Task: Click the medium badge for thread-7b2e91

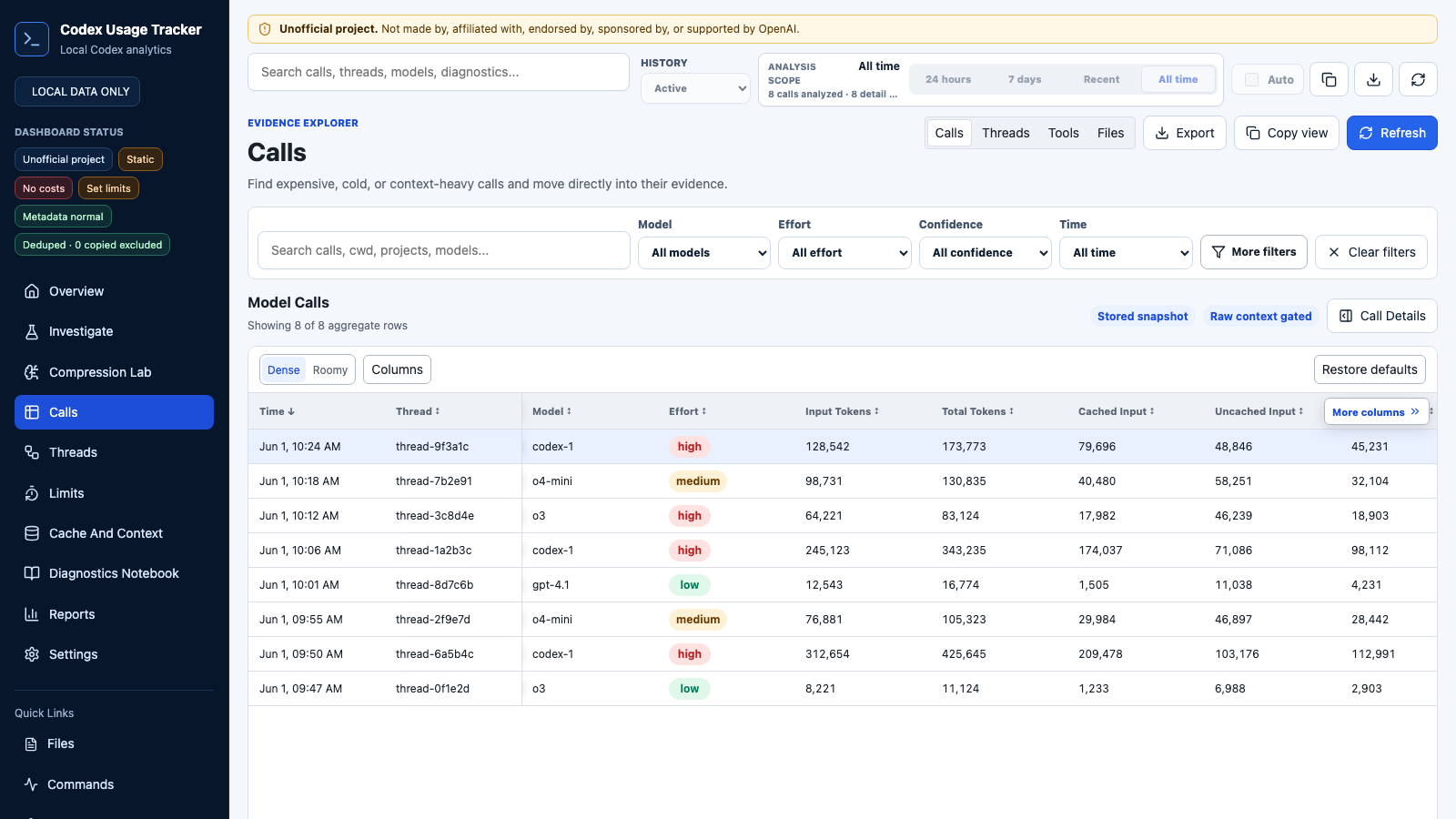Action: coord(698,481)
